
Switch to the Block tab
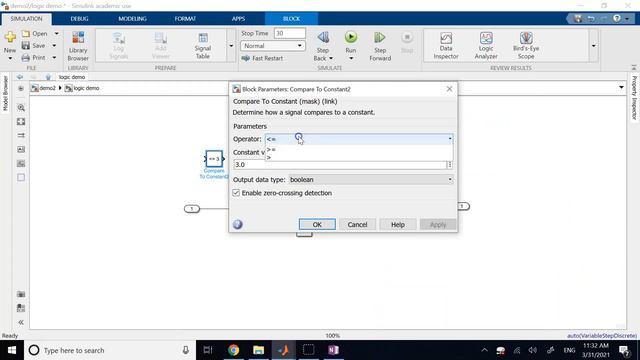click(291, 19)
